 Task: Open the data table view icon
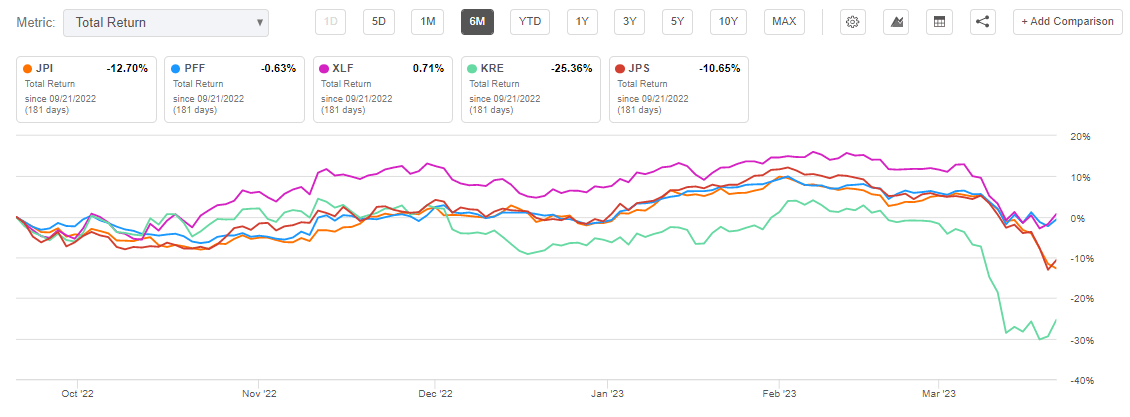939,22
